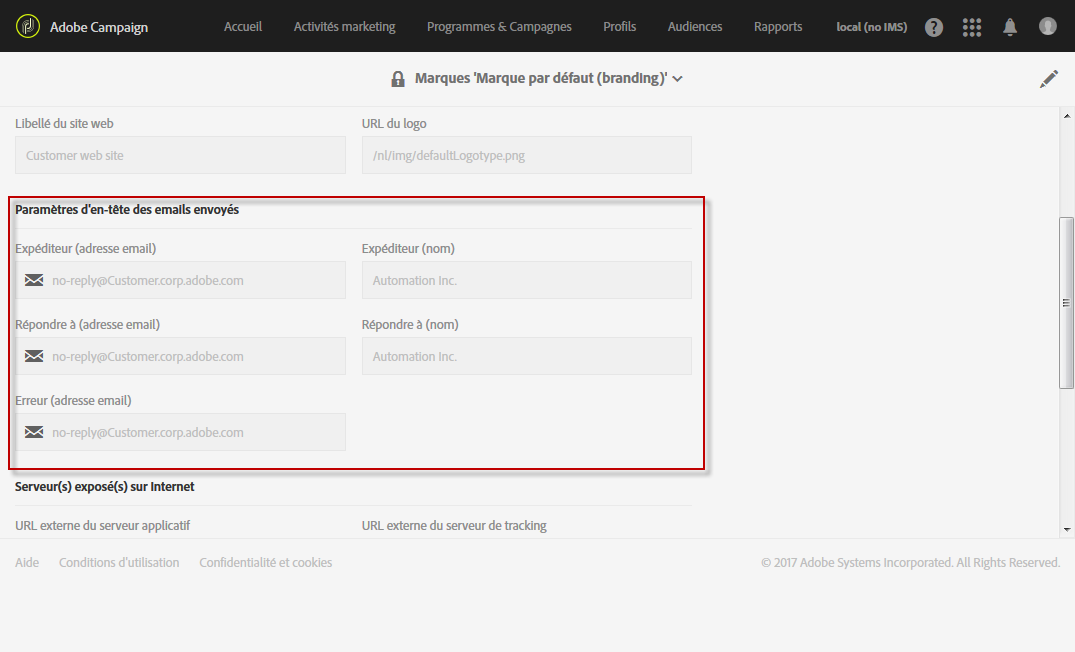The image size is (1075, 652).
Task: Open Confidentialité et cookies link
Action: [x=265, y=562]
